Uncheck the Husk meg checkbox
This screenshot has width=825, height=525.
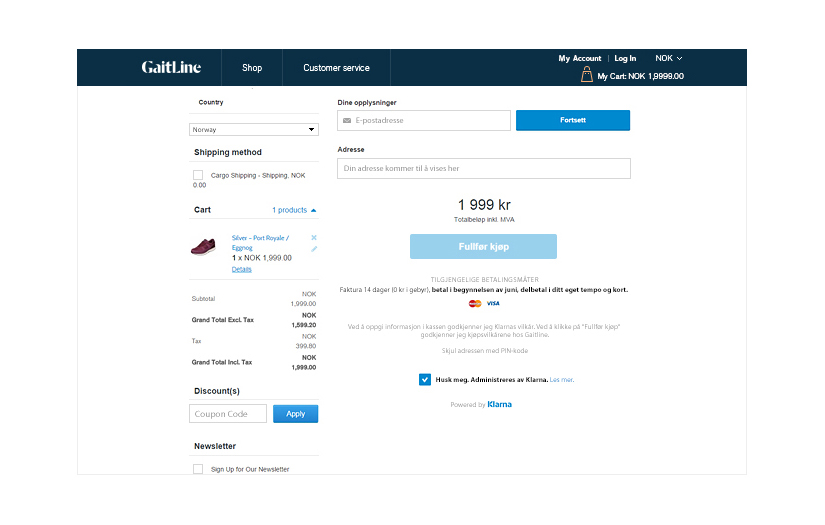click(x=425, y=380)
